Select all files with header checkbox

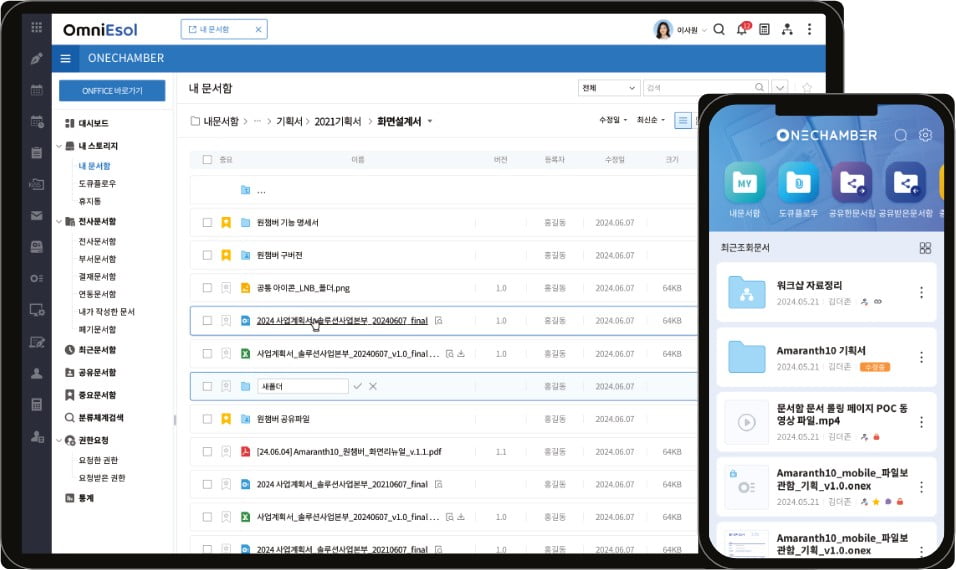(207, 160)
